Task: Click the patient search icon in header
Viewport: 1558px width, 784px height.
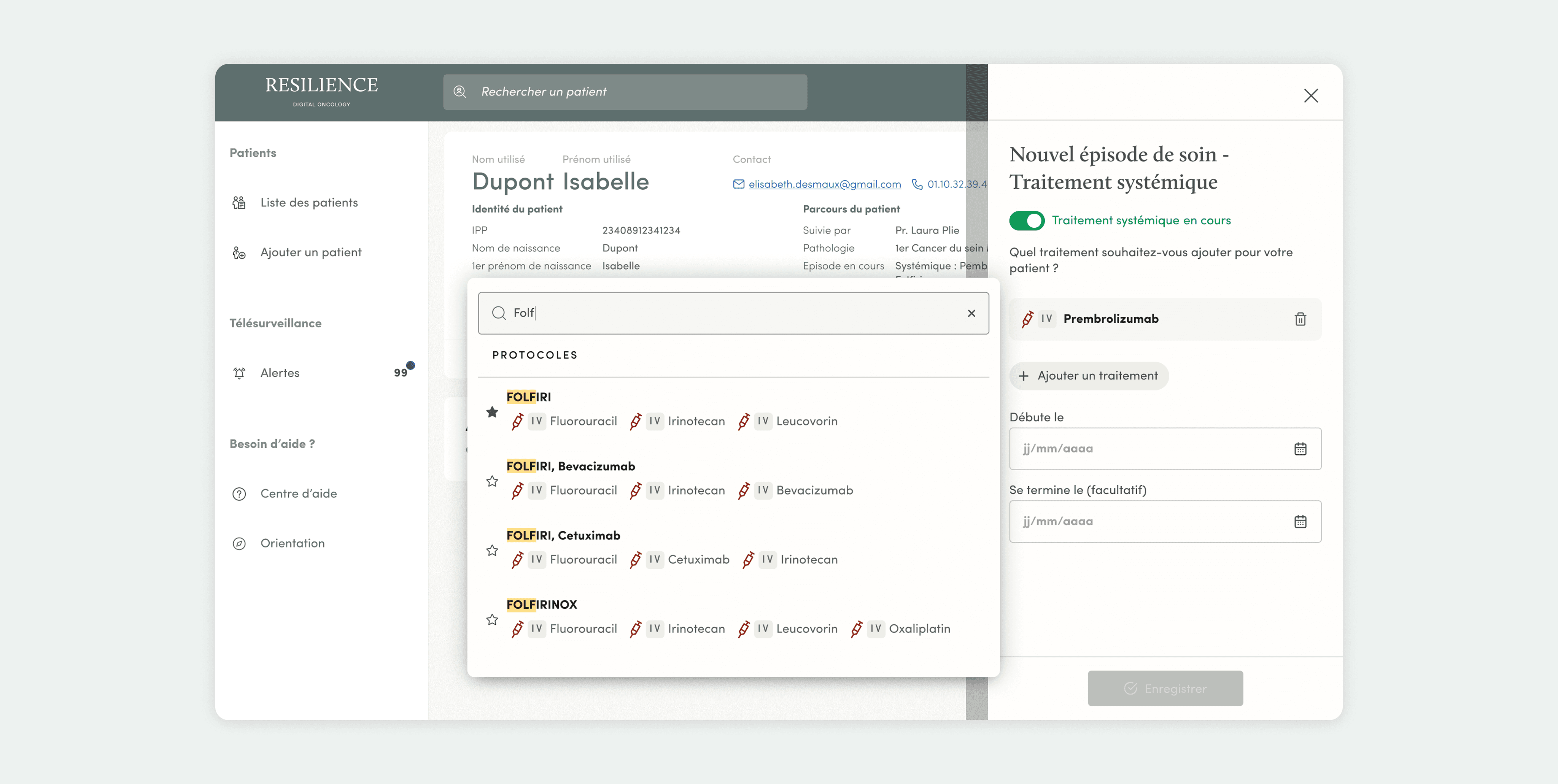Action: click(459, 92)
